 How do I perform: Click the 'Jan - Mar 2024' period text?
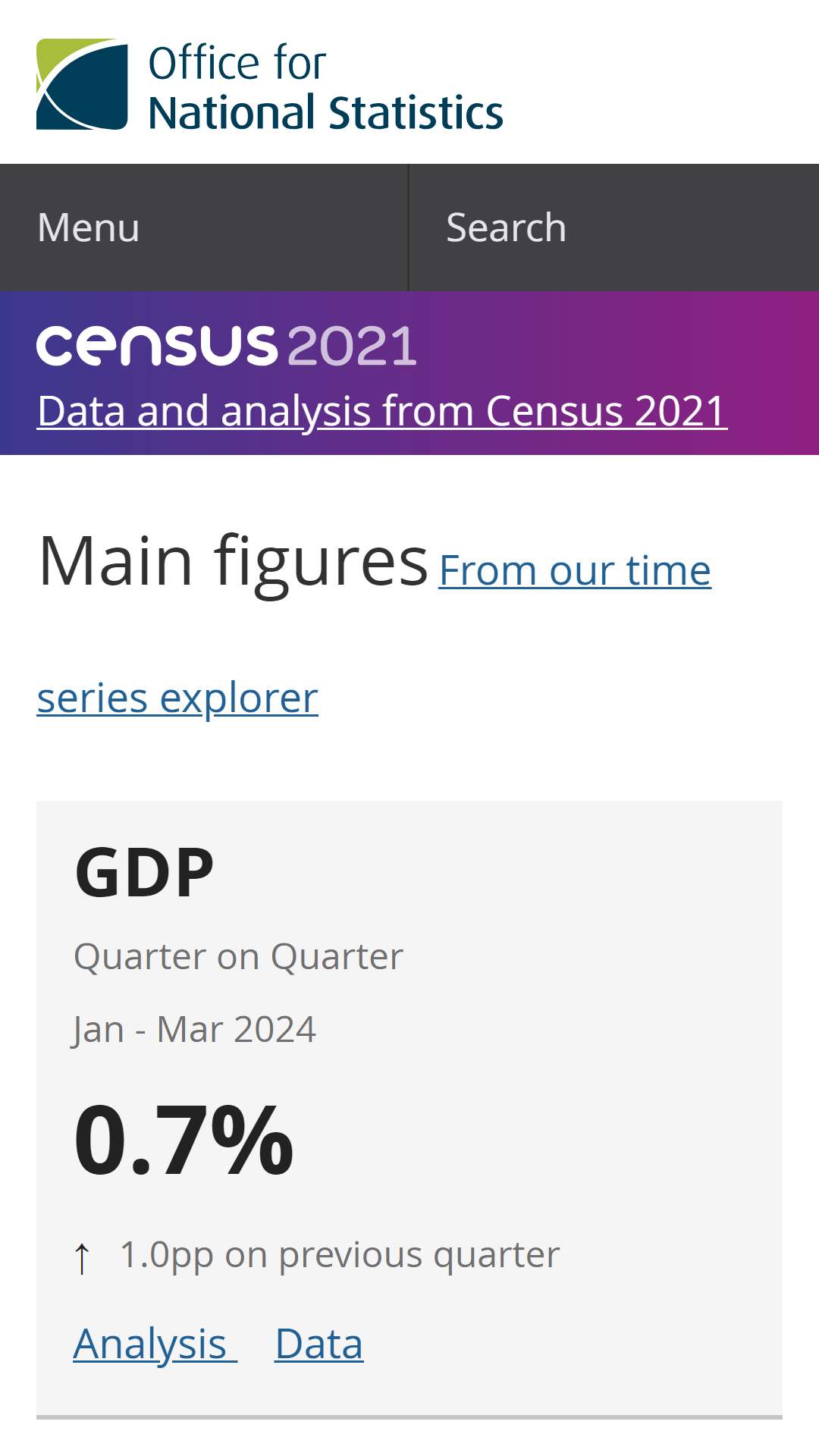click(194, 1030)
